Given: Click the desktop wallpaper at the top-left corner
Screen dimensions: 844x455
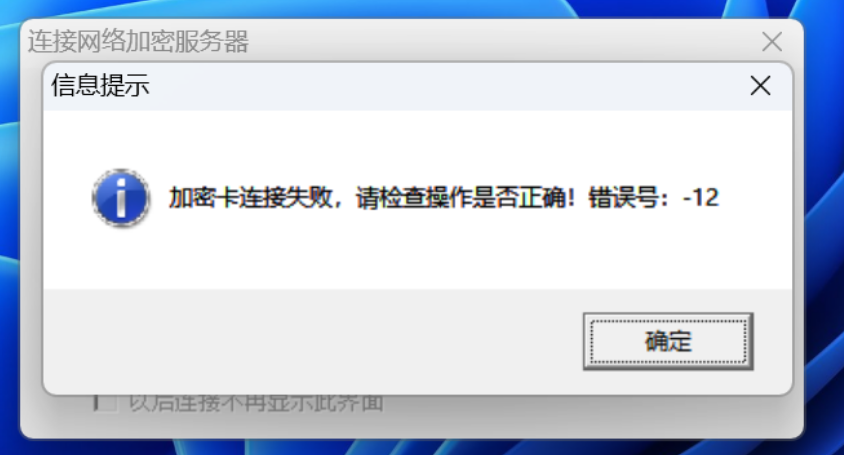Looking at the screenshot, I should click(10, 11).
